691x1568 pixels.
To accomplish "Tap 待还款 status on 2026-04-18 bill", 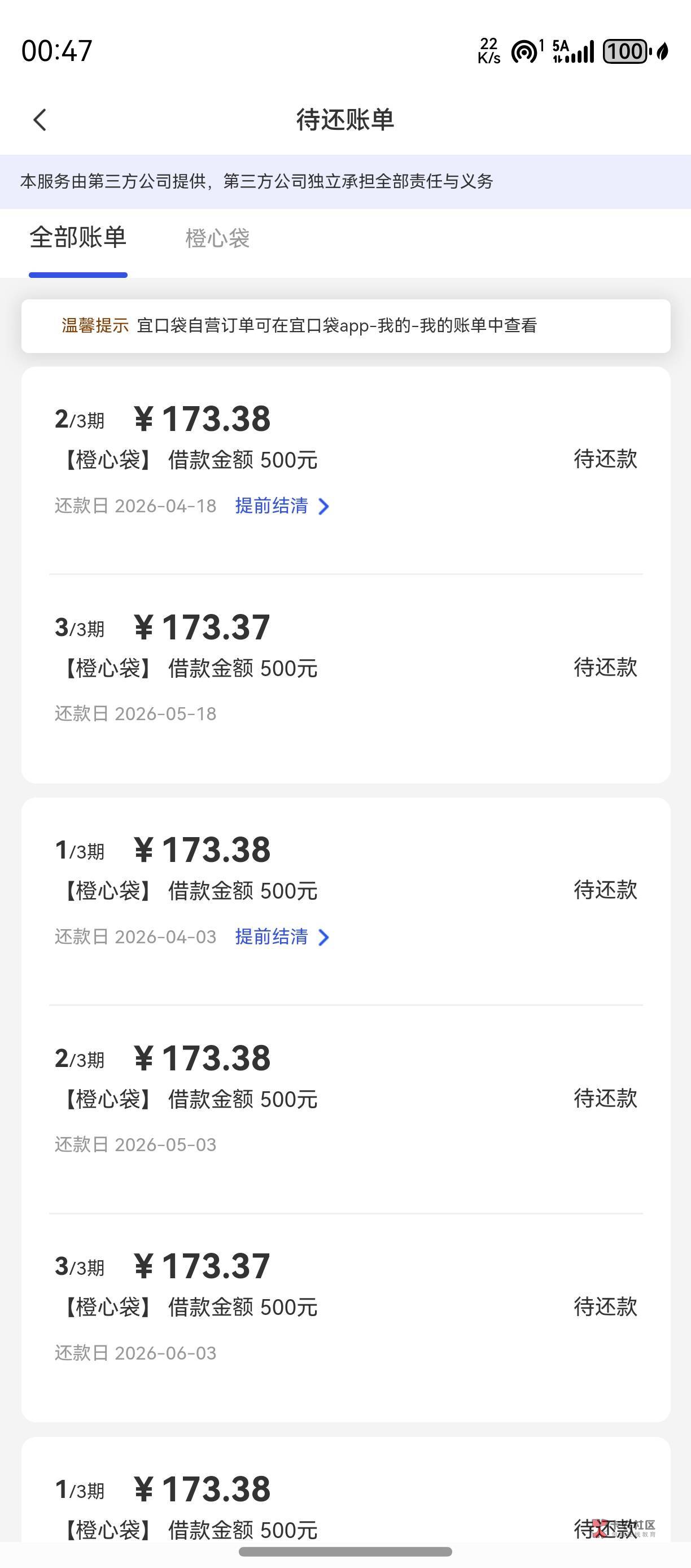I will click(605, 459).
